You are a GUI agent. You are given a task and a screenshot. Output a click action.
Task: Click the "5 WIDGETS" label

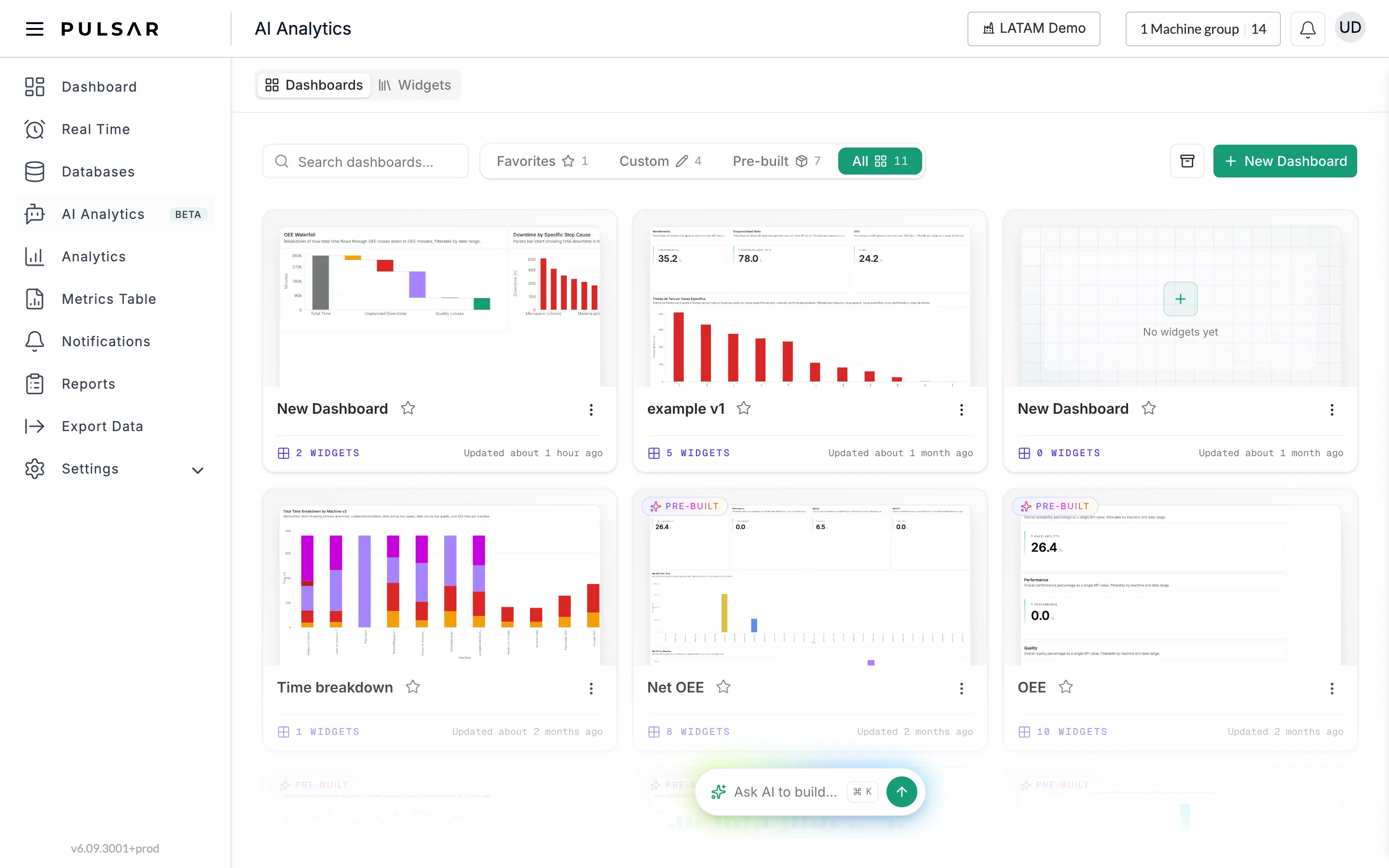[698, 453]
